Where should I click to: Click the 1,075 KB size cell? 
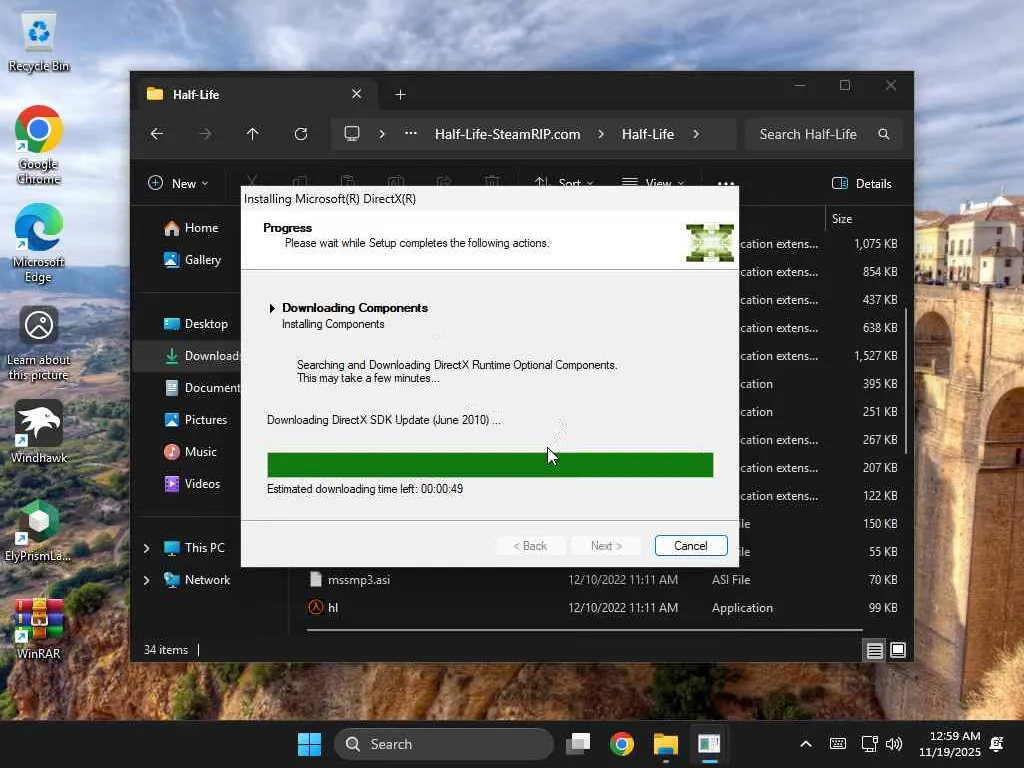[x=876, y=244]
